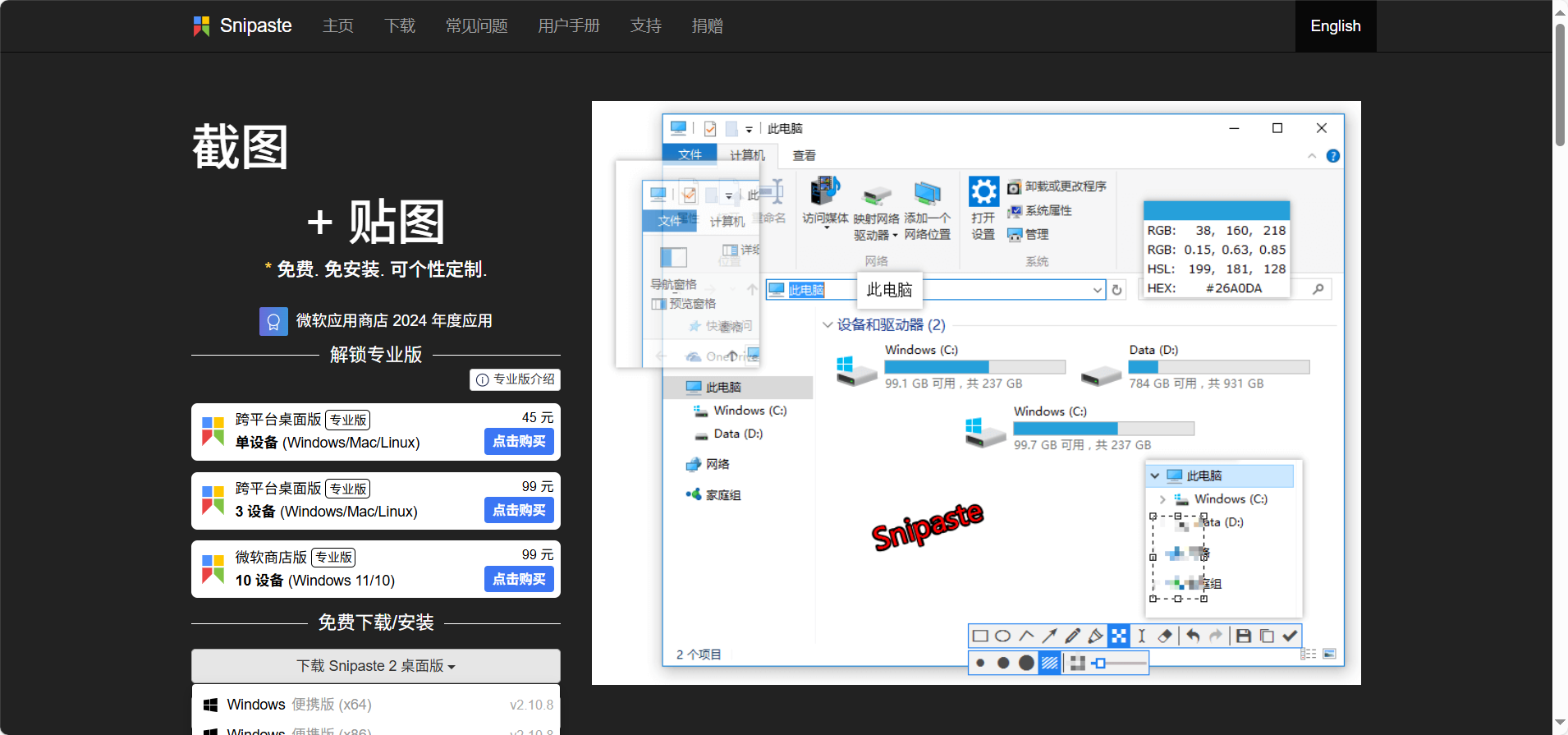
Task: Open the 常见问题 navigation item
Action: [x=476, y=26]
